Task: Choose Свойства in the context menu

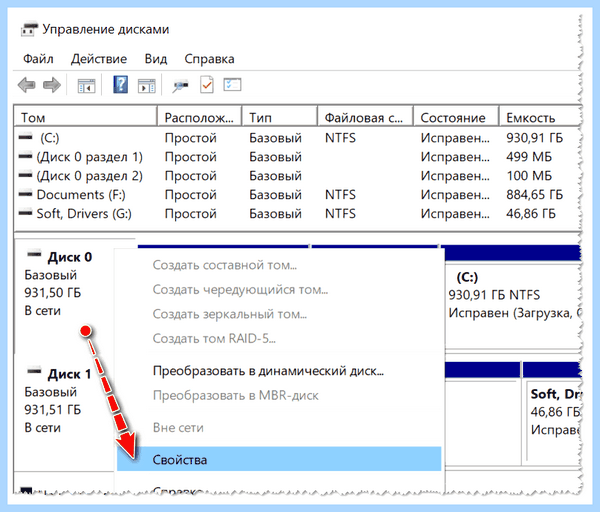Action: point(279,459)
